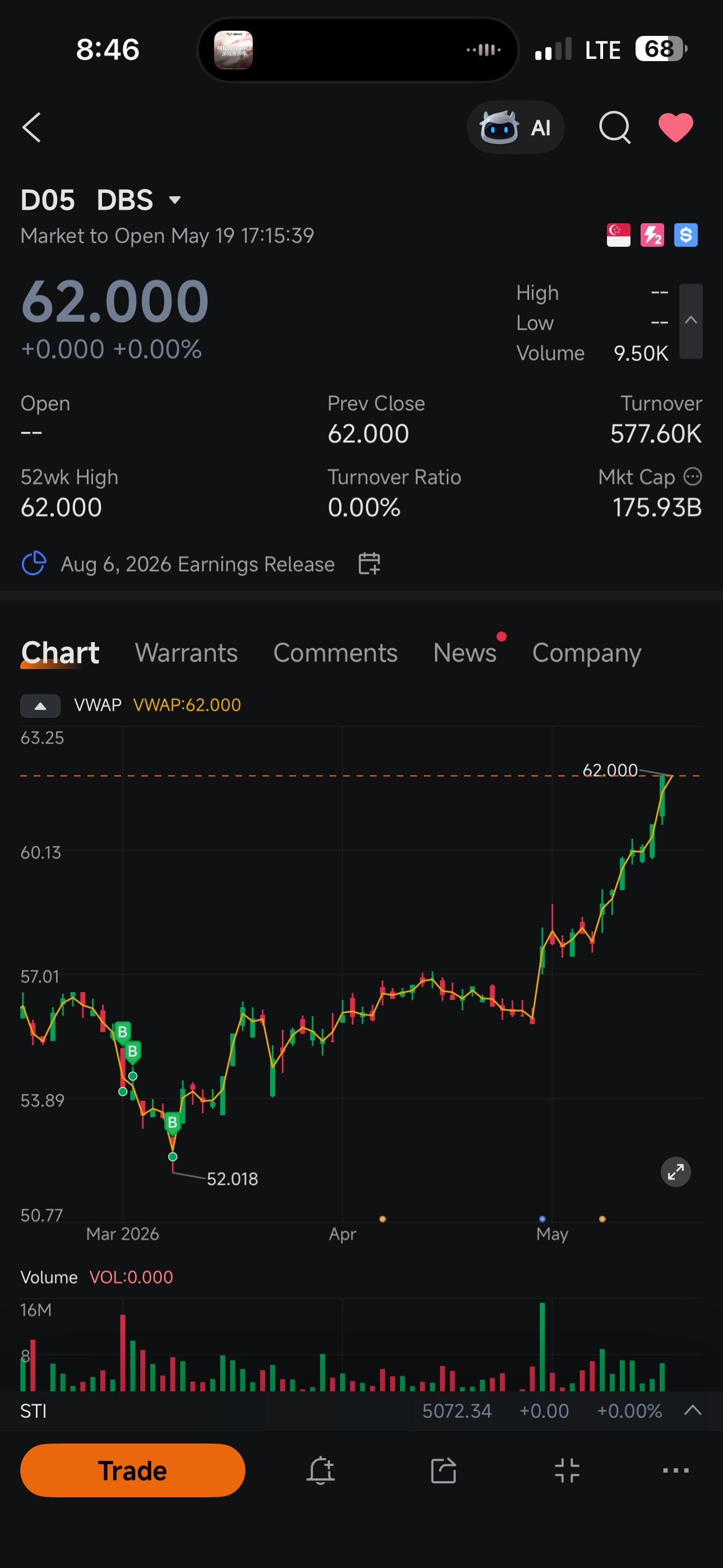Tap the 52.018 low price label on chart
This screenshot has width=723, height=1568.
(233, 1179)
